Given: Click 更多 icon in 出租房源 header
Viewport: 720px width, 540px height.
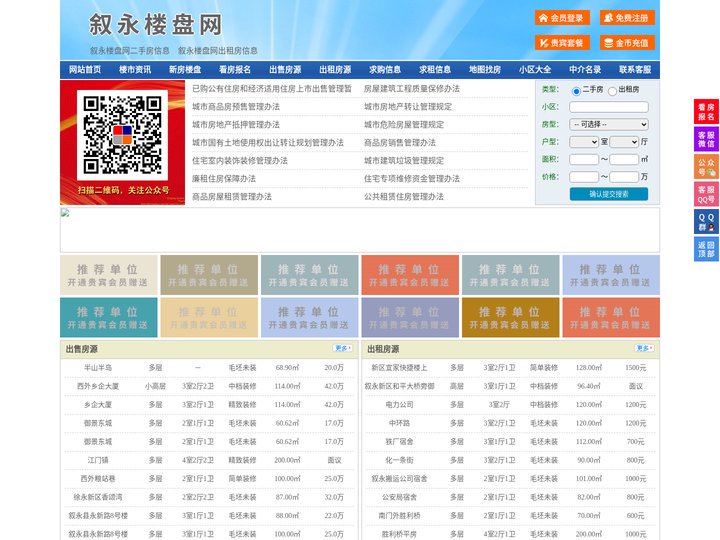Looking at the screenshot, I should pos(644,349).
